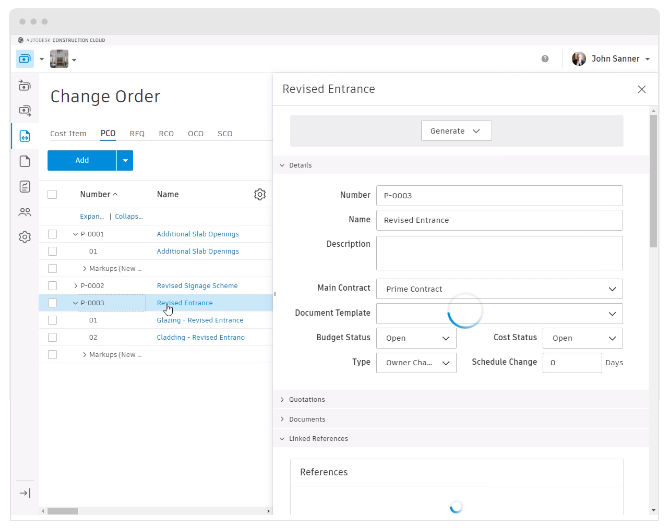Click the help question mark icon
Viewport: 665px width, 528px height.
pos(545,59)
